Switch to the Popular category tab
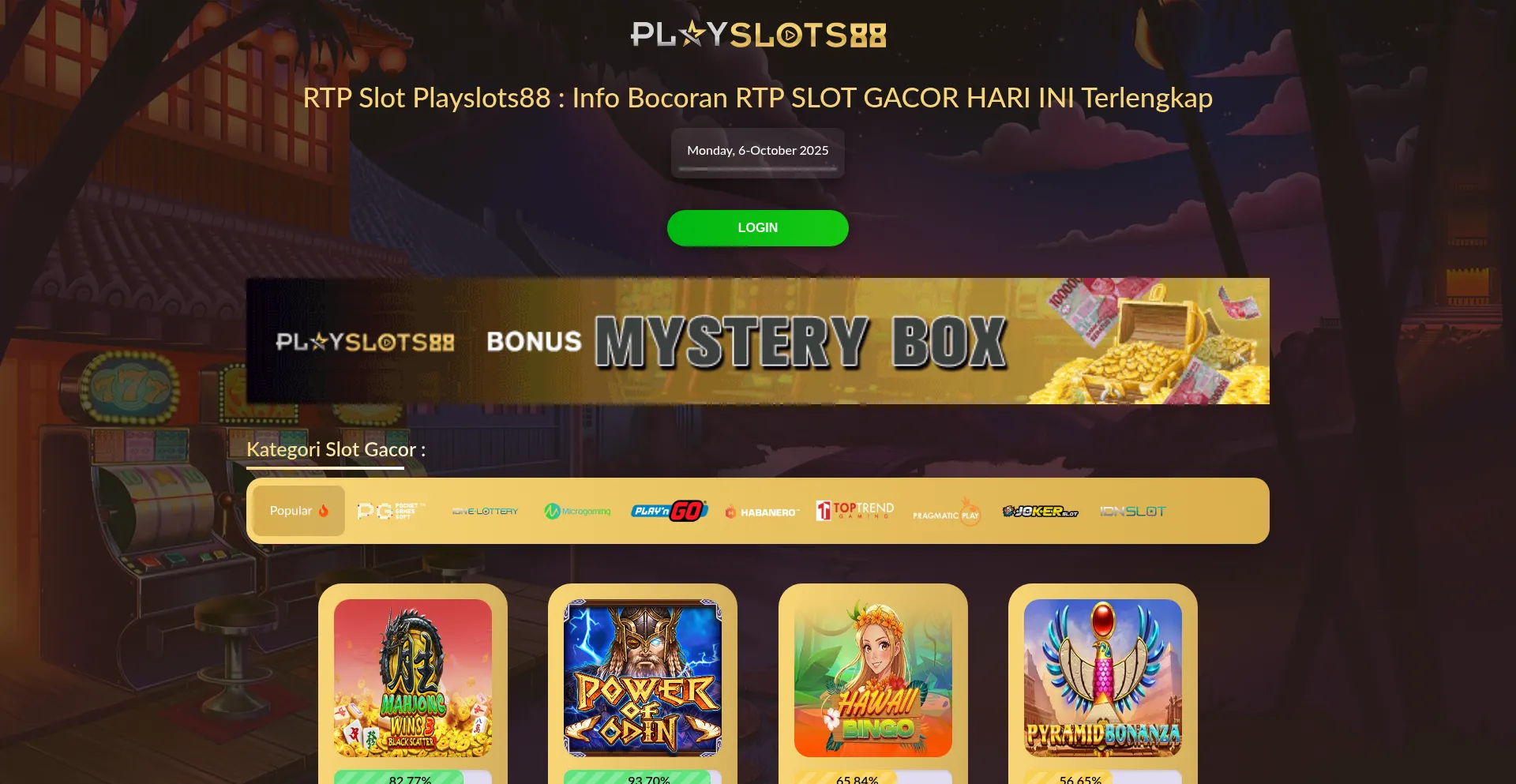This screenshot has width=1516, height=784. [299, 511]
